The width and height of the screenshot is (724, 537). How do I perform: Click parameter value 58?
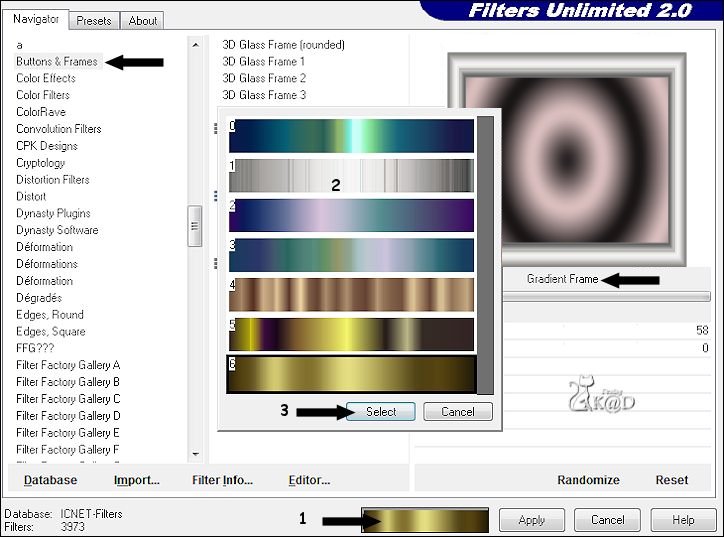tap(702, 331)
